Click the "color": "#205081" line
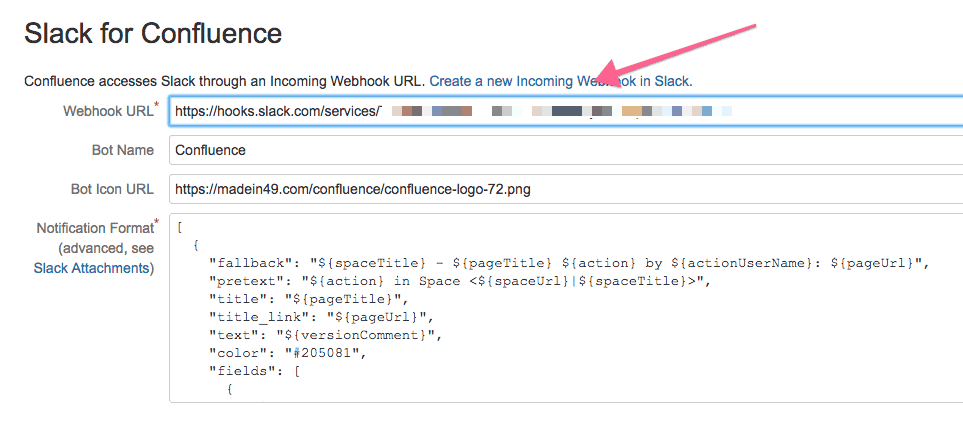Image resolution: width=963 pixels, height=431 pixels. [289, 353]
